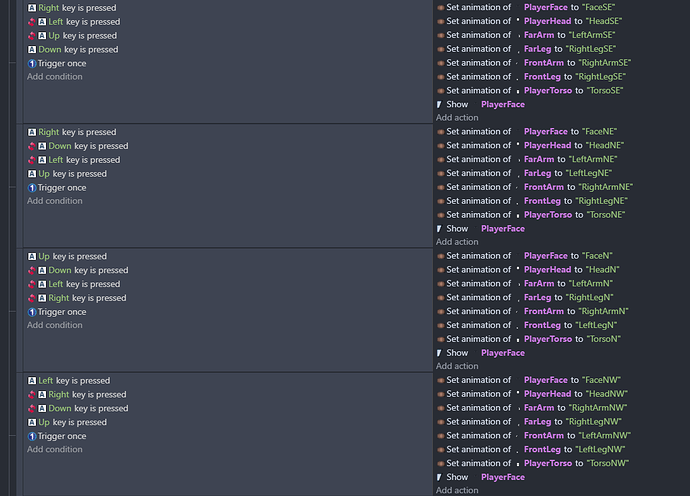This screenshot has width=690, height=496.
Task: Click Add condition in the last event
Action: coord(55,449)
